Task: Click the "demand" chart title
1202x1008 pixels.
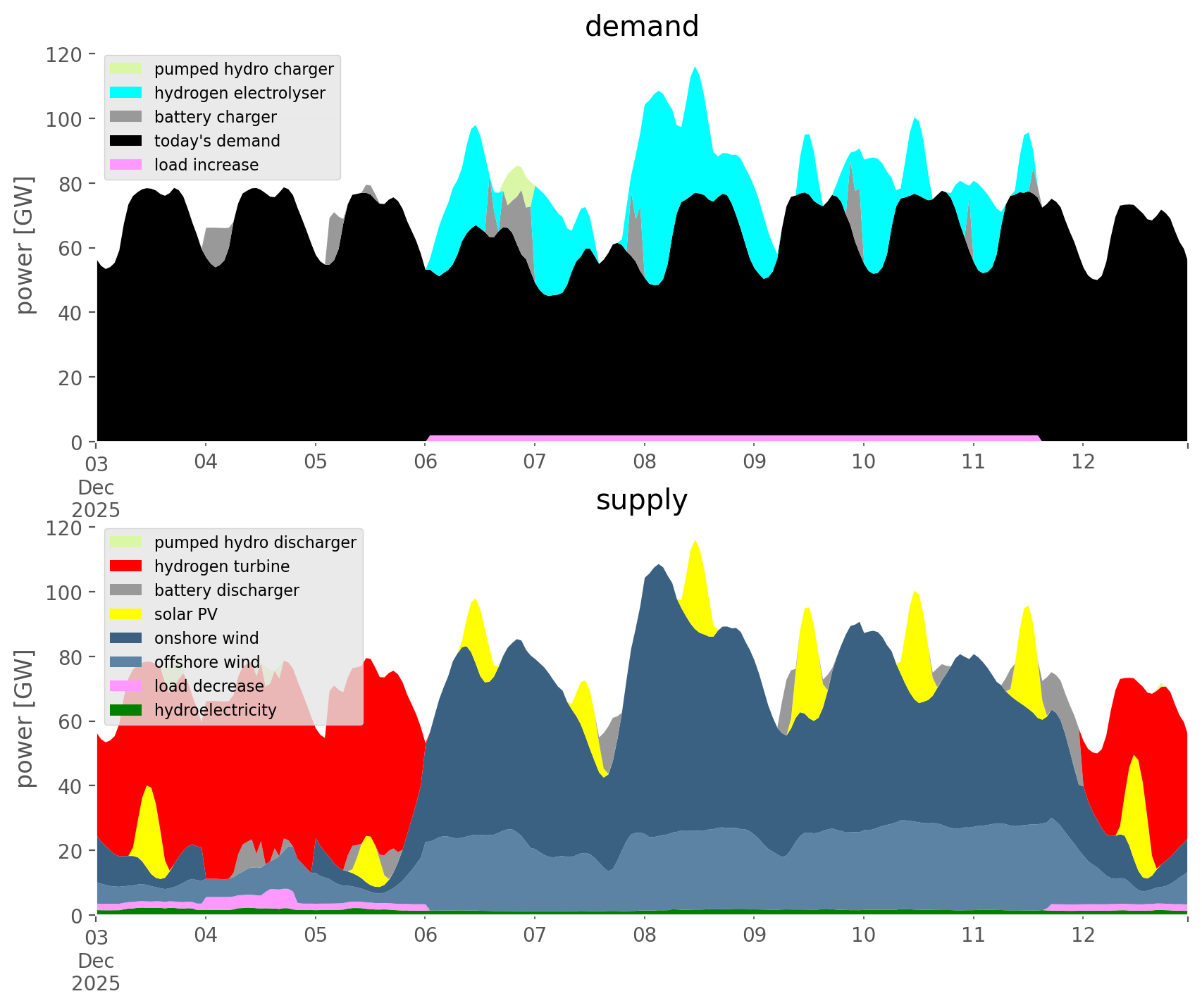Action: pos(641,27)
